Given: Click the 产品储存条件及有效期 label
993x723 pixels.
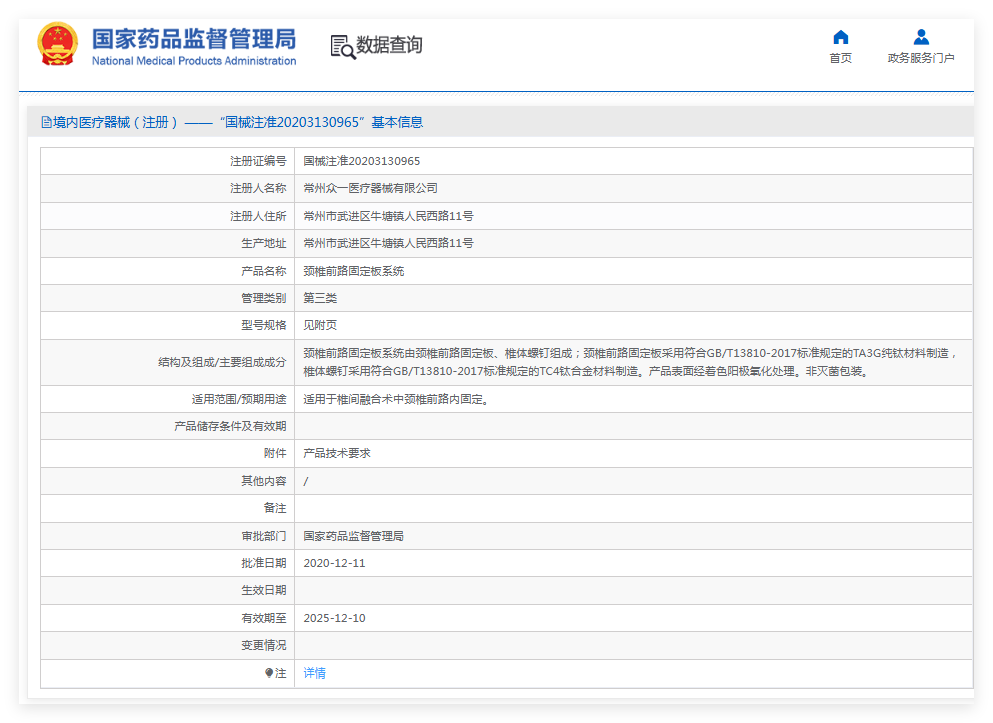Looking at the screenshot, I should 230,427.
